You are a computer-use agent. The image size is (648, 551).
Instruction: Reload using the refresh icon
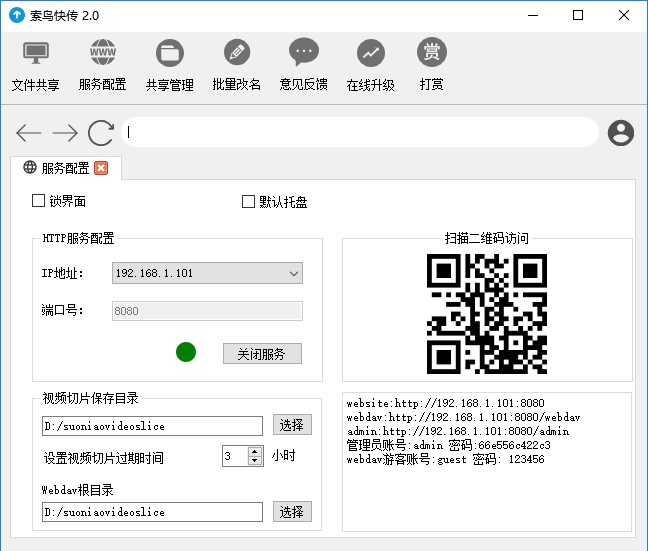click(101, 133)
